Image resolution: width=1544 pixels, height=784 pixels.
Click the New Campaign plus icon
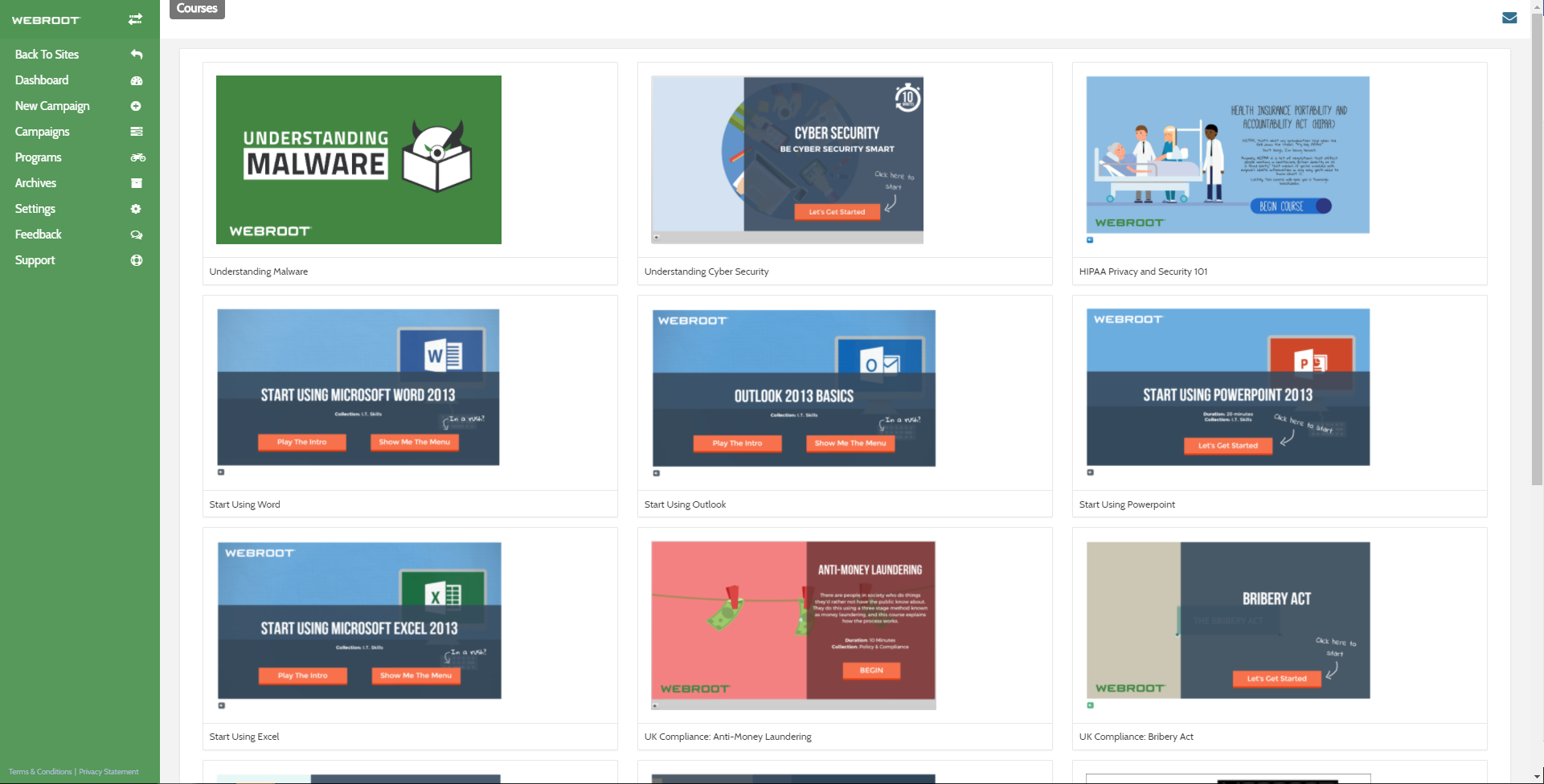136,106
